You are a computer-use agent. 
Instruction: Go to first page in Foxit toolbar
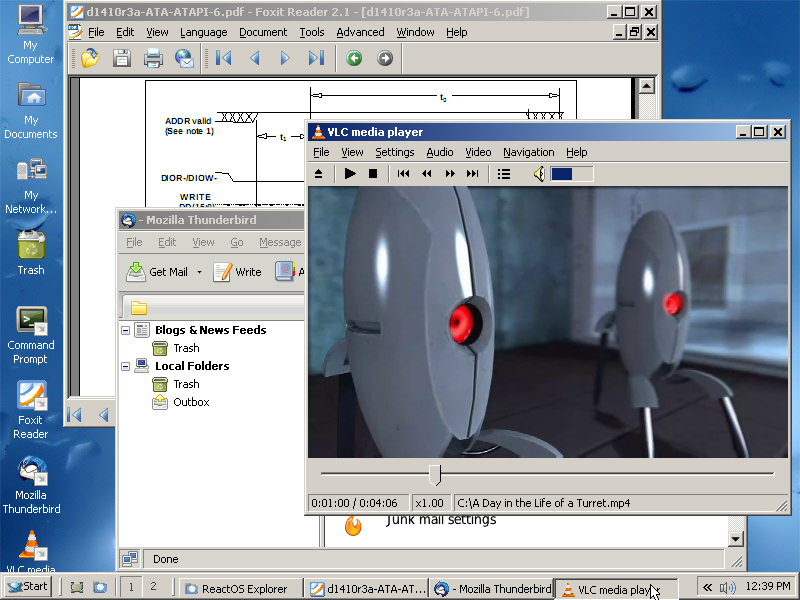tap(224, 58)
